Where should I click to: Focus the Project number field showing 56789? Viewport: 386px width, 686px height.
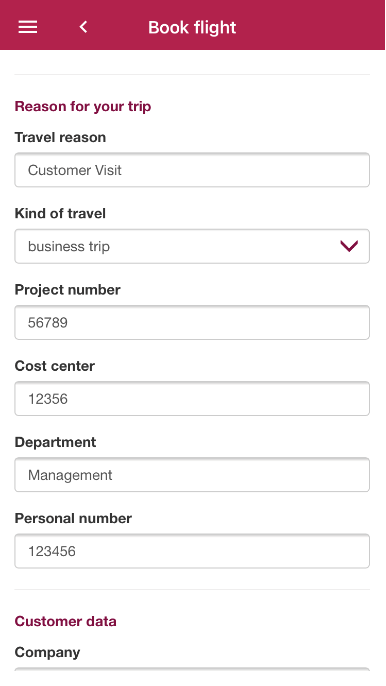192,322
